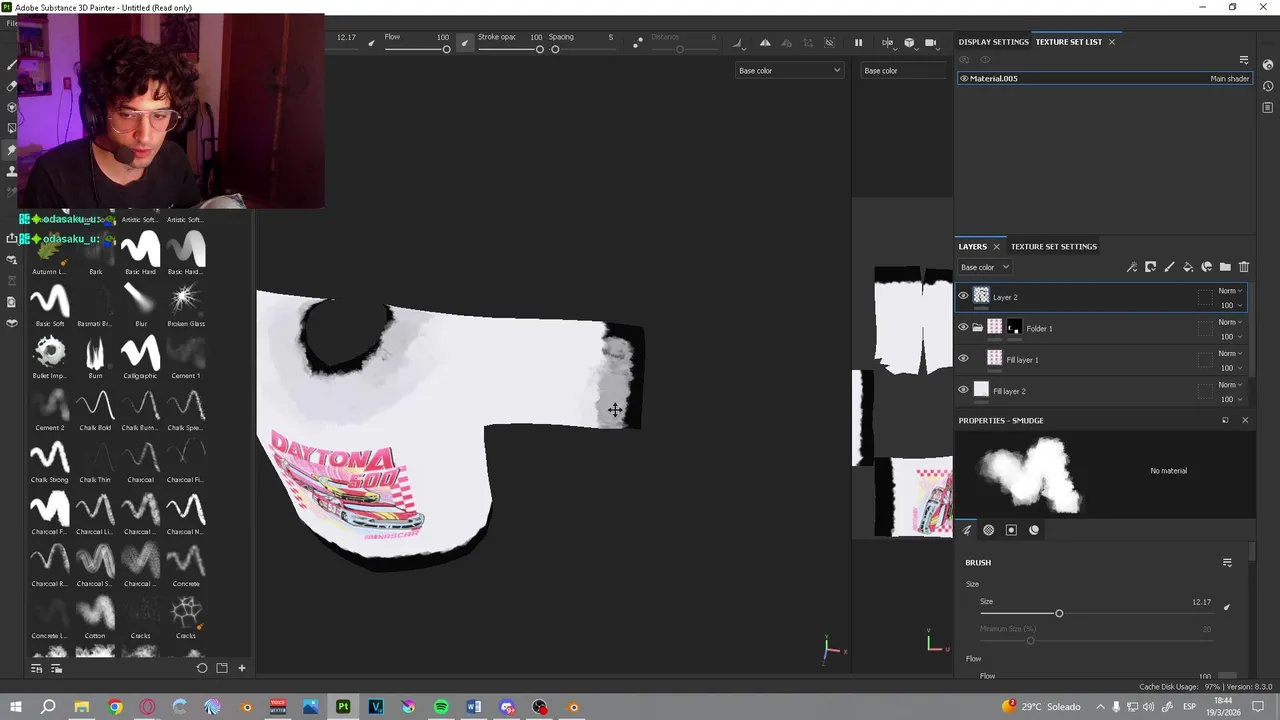Screen dimensions: 1280x720
Task: Select the Burn brush preset
Action: pyautogui.click(x=95, y=356)
